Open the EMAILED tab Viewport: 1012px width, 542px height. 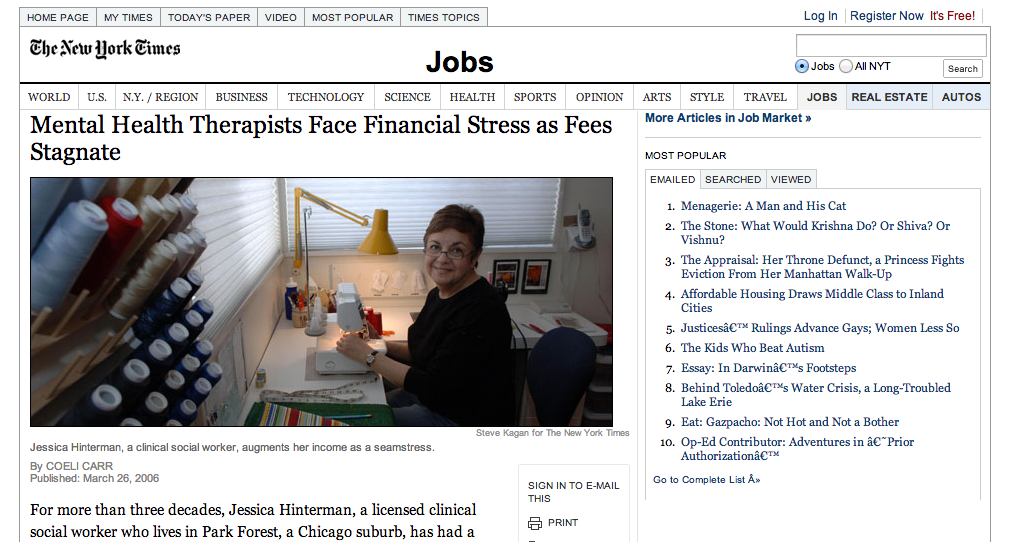pos(673,179)
